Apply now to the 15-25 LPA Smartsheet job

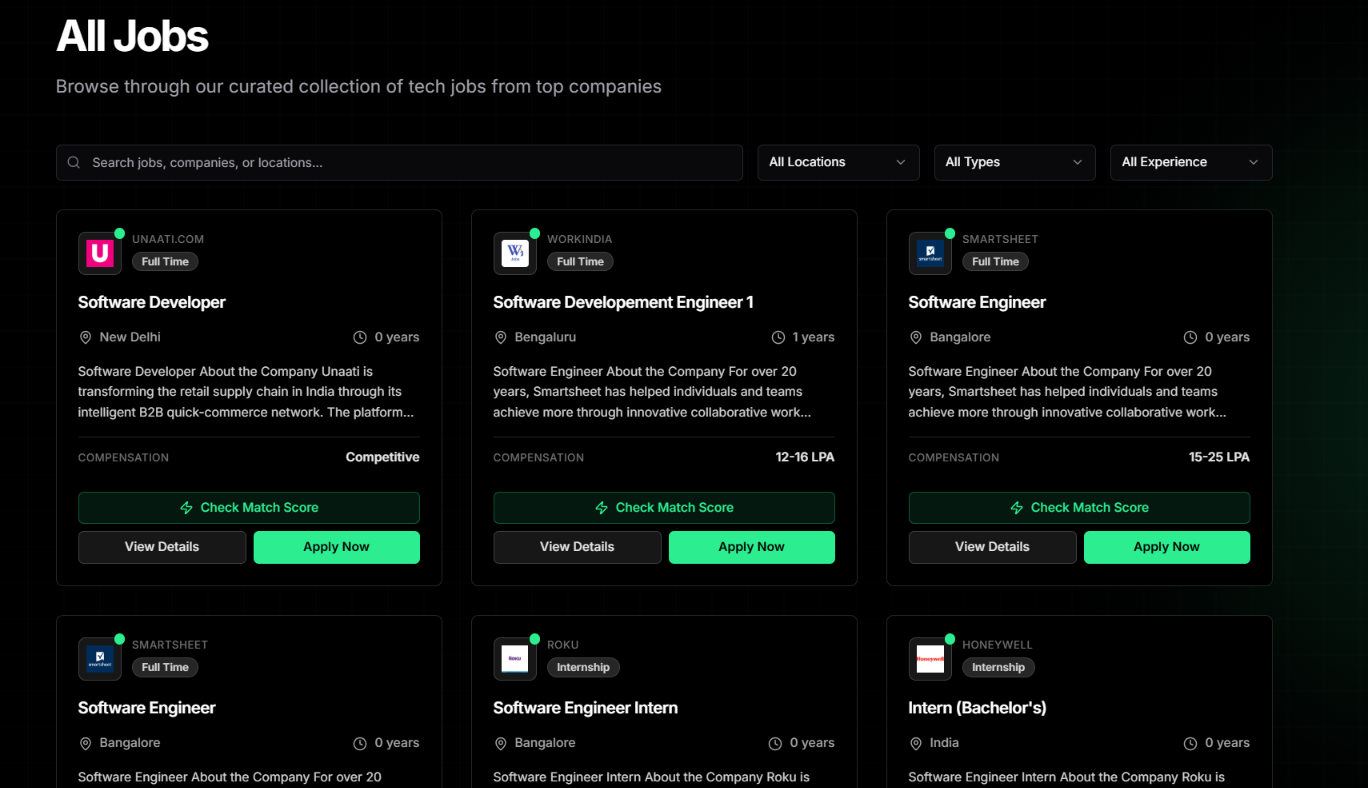pos(1166,547)
